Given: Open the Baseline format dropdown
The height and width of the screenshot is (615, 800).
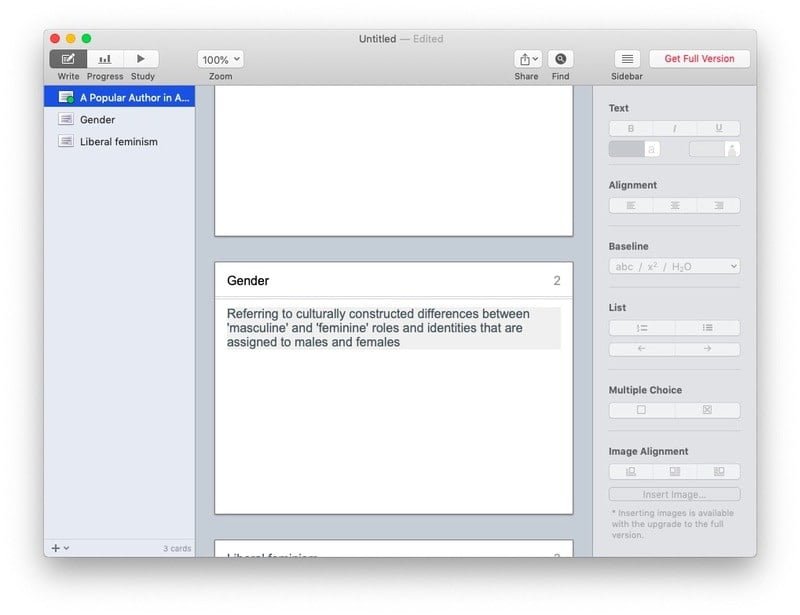Looking at the screenshot, I should click(x=672, y=266).
